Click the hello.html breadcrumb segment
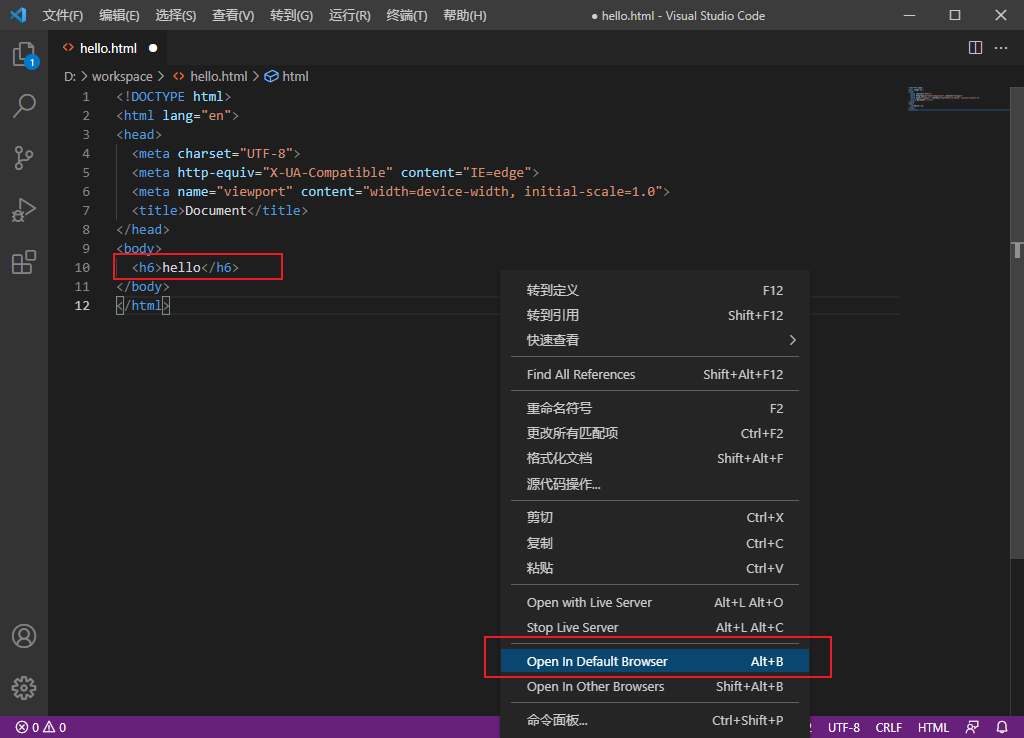This screenshot has height=738, width=1024. coord(219,76)
